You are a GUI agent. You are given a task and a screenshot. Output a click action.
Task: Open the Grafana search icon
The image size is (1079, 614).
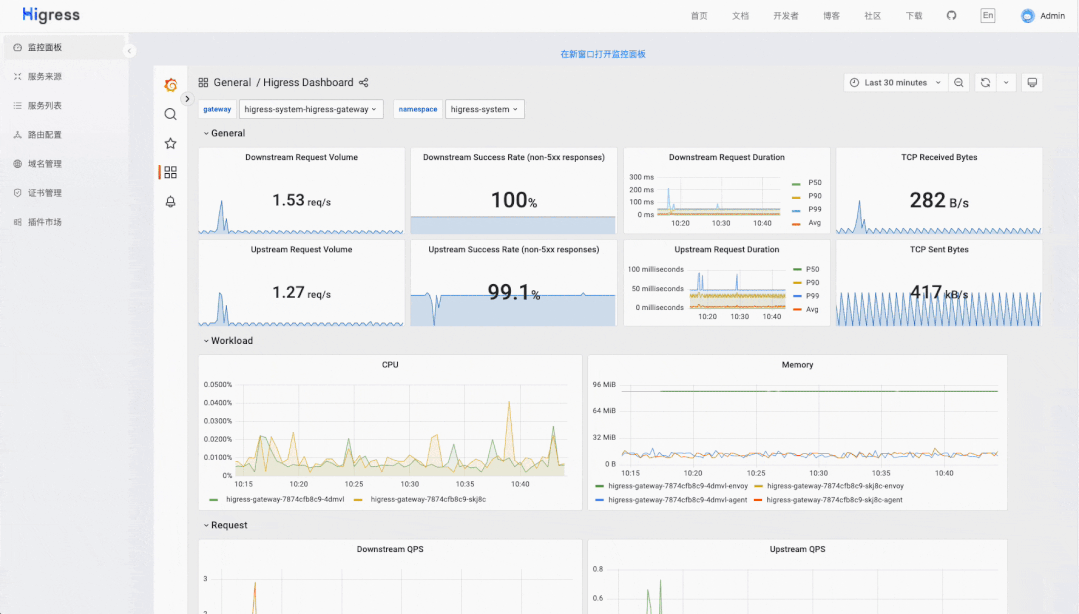[x=171, y=114]
